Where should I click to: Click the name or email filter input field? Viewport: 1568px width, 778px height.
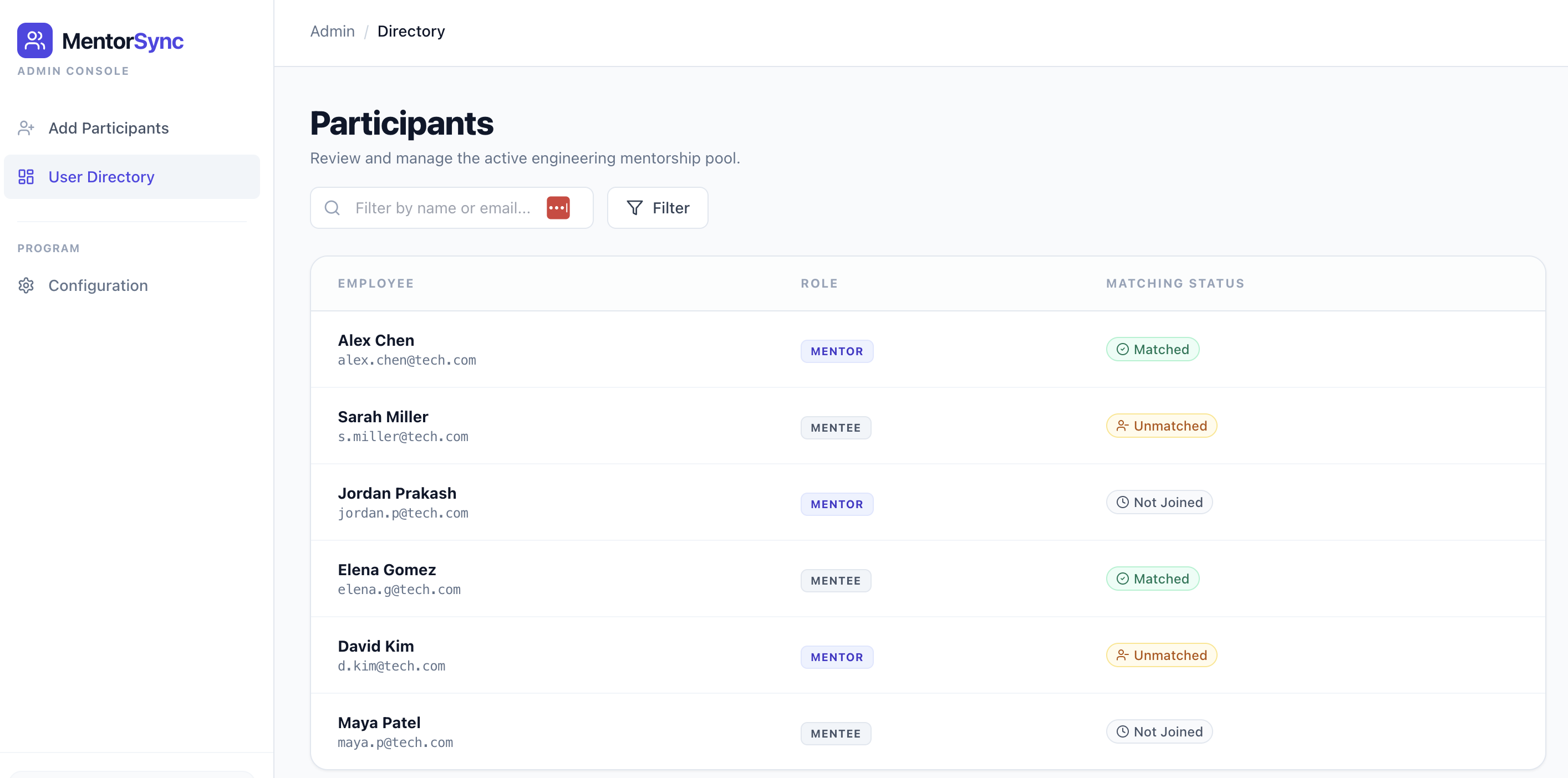[444, 207]
